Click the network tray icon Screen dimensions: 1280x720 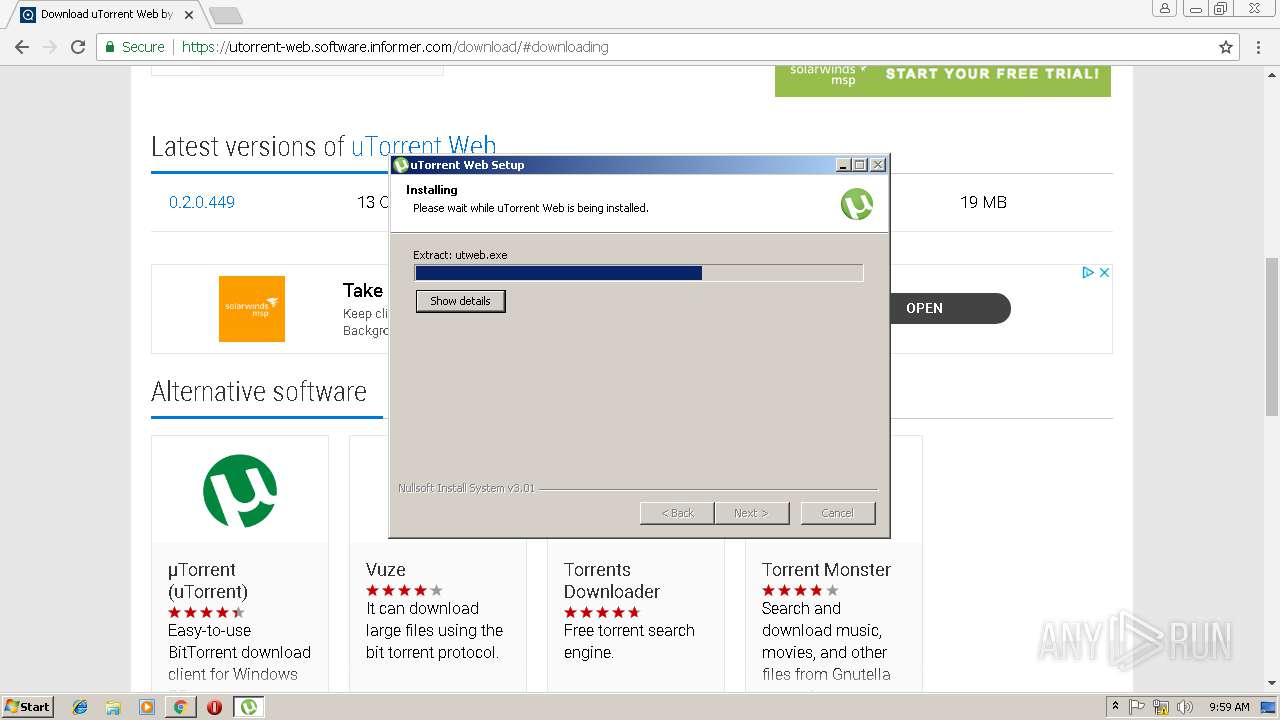click(1161, 706)
